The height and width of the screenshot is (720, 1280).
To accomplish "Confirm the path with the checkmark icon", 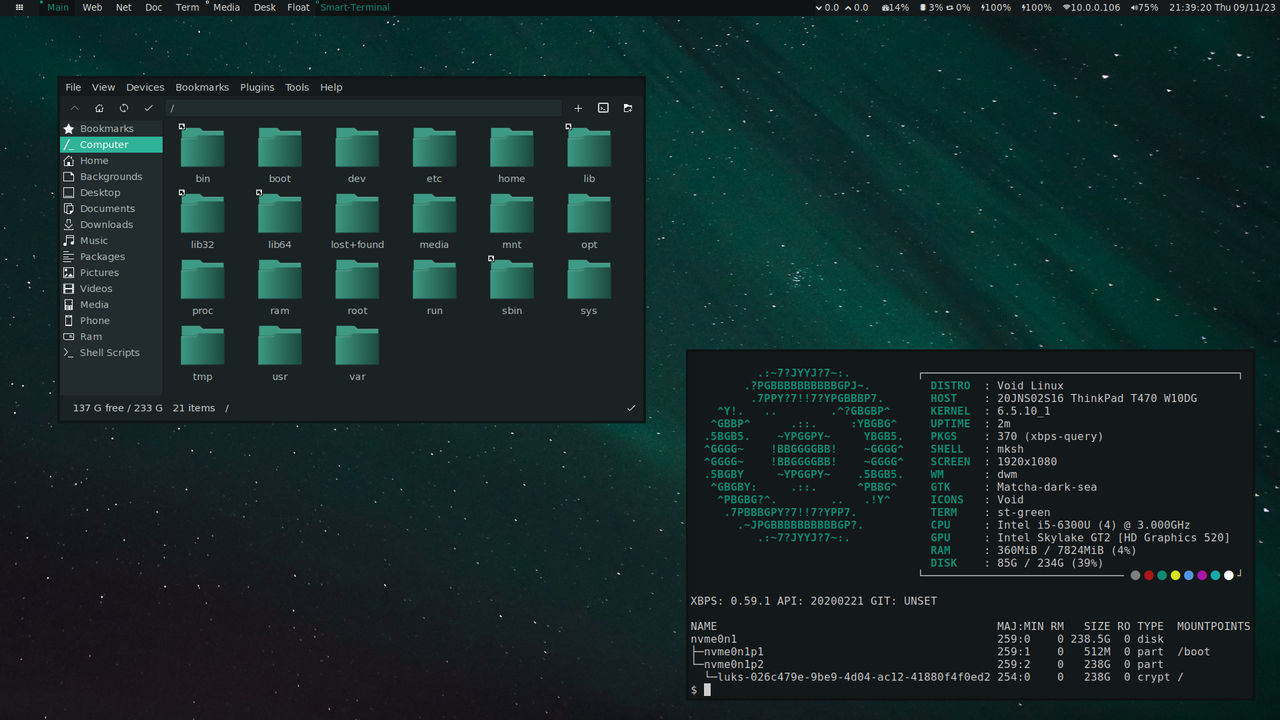I will pyautogui.click(x=148, y=108).
